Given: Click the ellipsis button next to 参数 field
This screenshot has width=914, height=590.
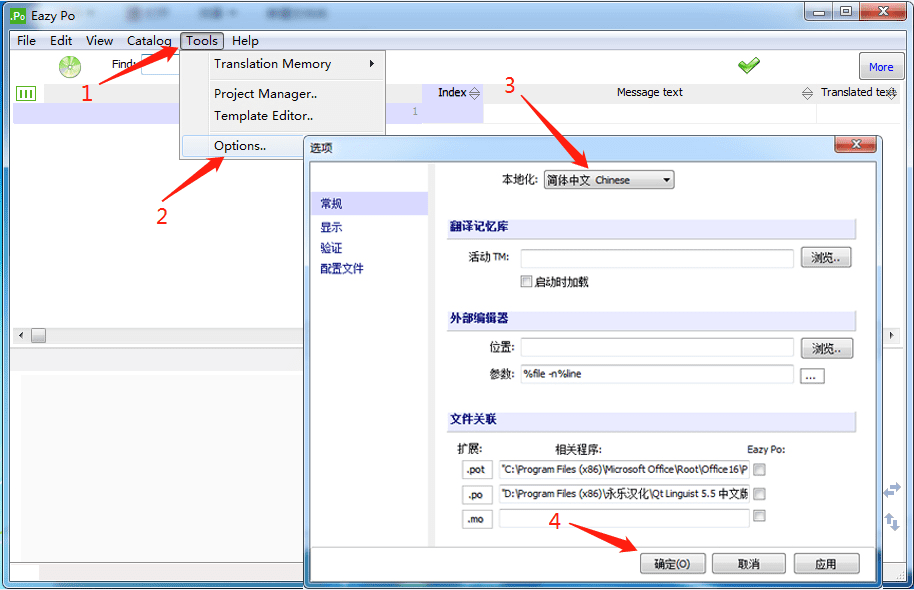Looking at the screenshot, I should pyautogui.click(x=812, y=376).
